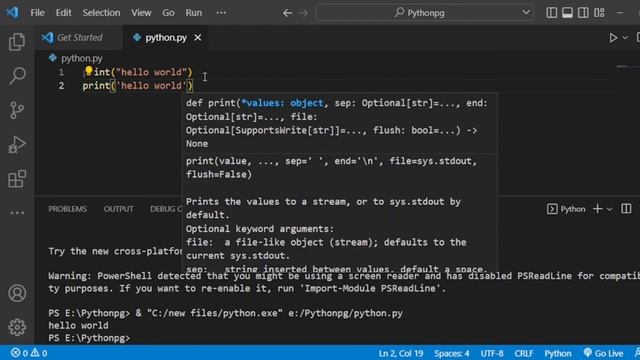Change encoding via UTF-8 status item

pyautogui.click(x=492, y=353)
